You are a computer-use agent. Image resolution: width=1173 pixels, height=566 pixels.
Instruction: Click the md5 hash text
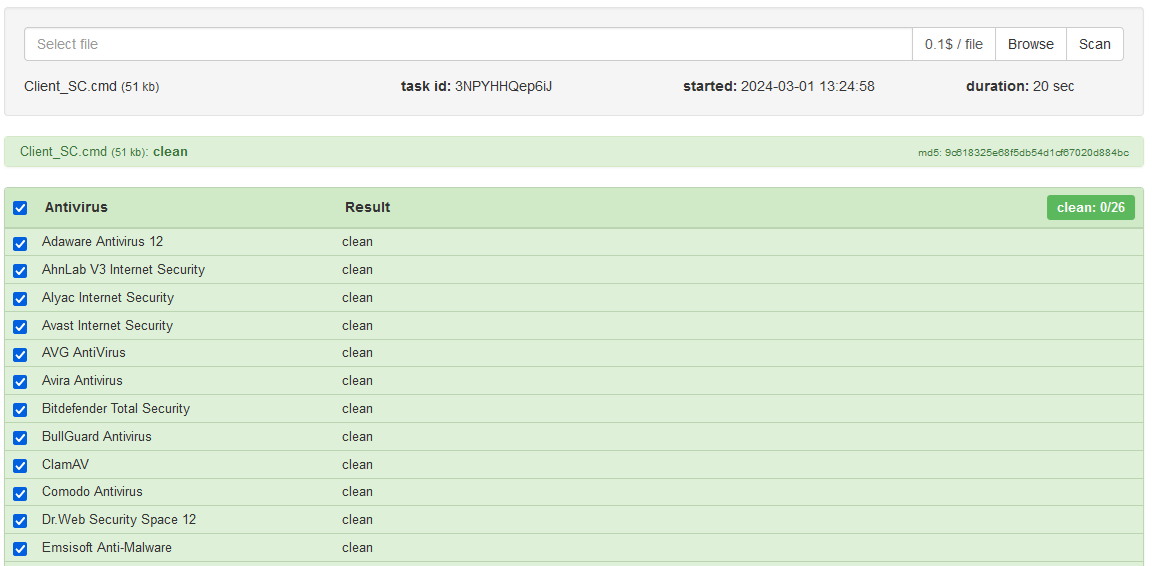[1023, 153]
